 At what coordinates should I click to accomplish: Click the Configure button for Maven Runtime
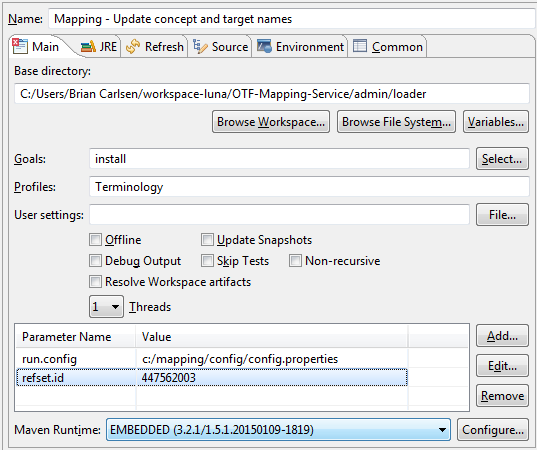click(493, 429)
